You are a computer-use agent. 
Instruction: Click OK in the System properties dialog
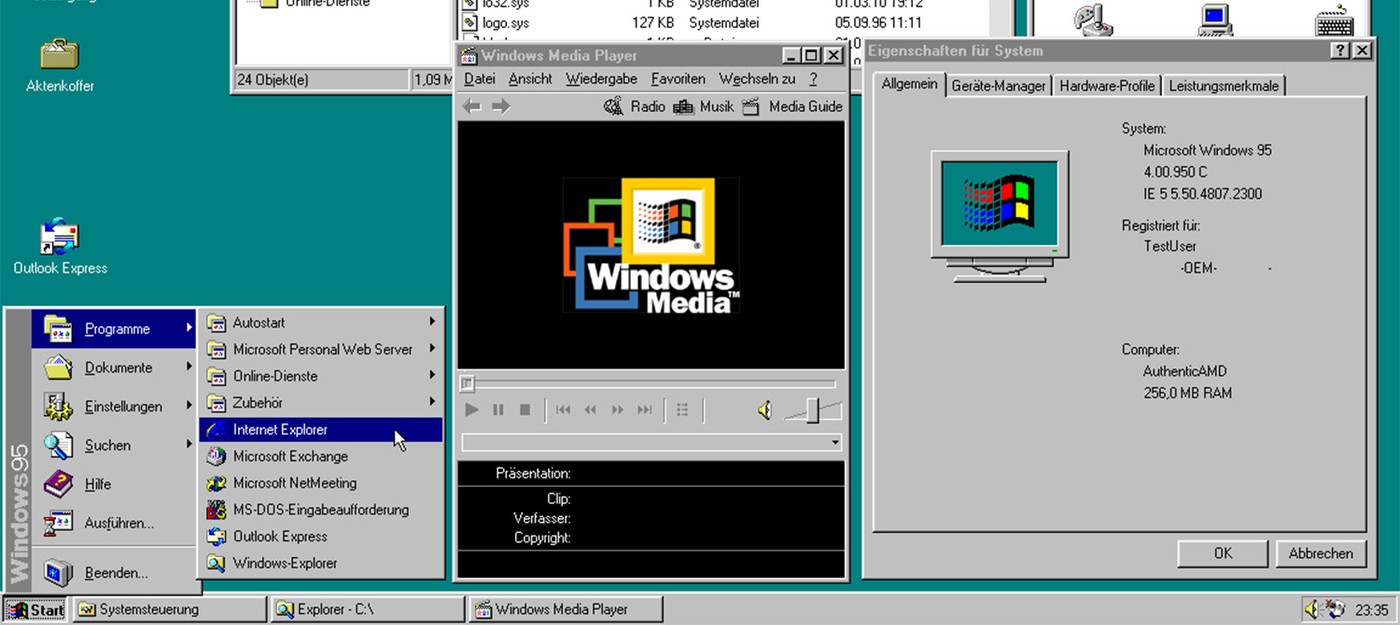(1222, 553)
